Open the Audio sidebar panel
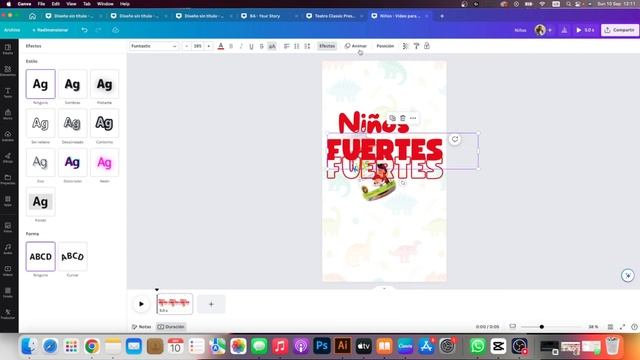 8,249
